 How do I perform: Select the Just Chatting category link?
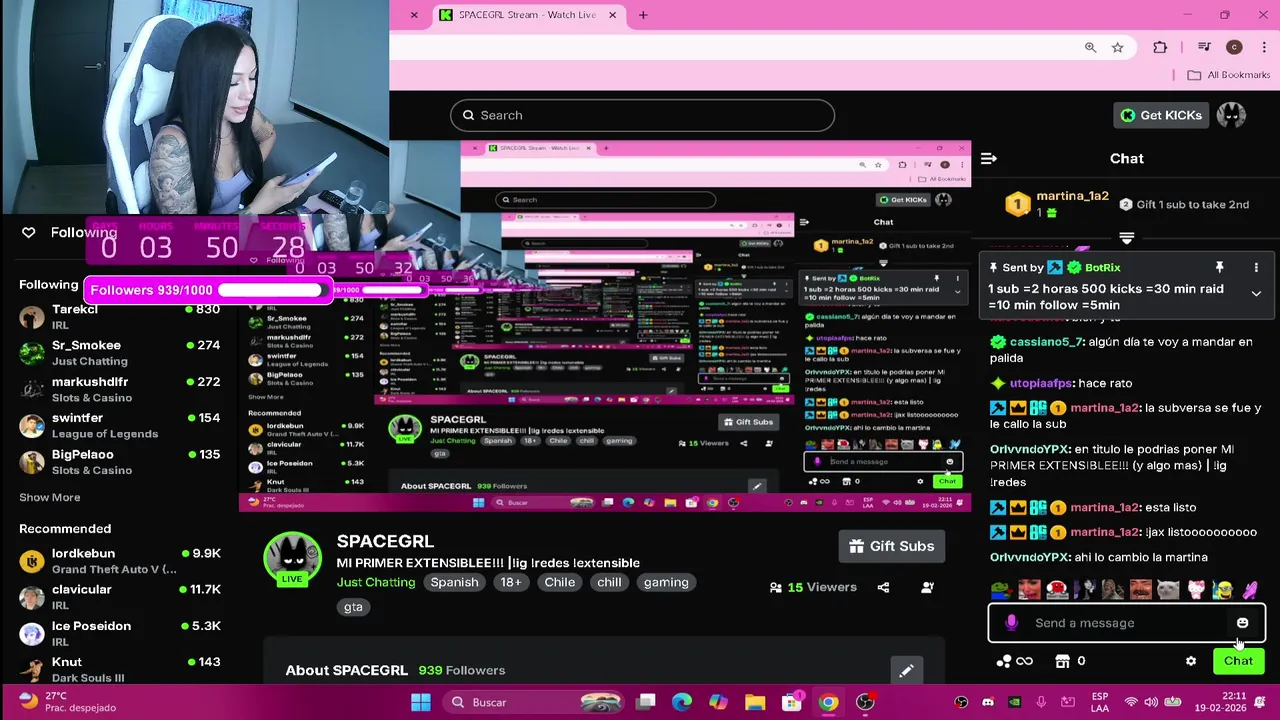click(376, 582)
